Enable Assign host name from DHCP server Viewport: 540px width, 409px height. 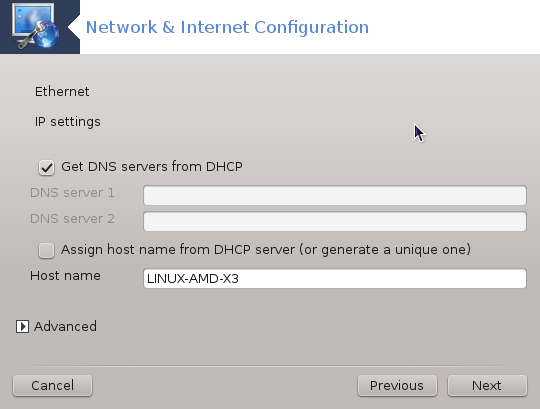[46, 250]
